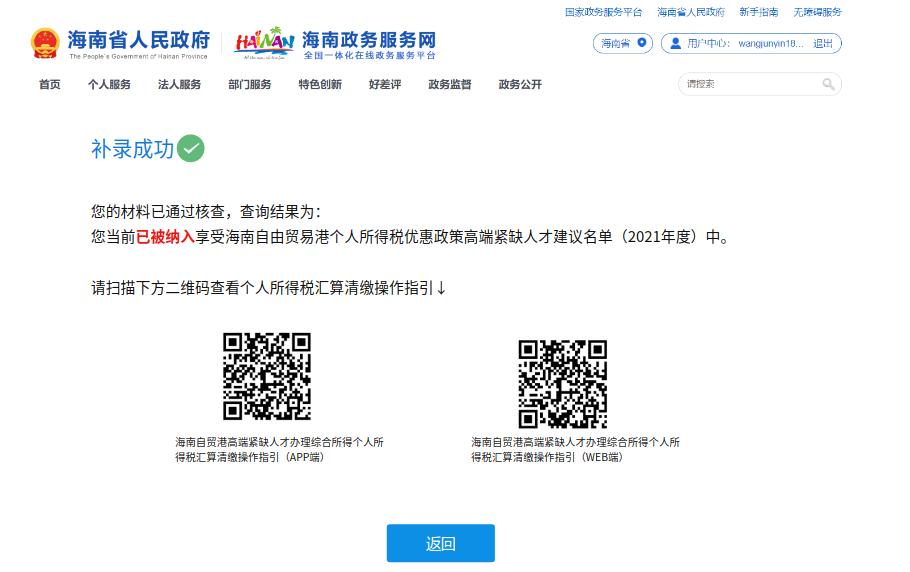Open 海南省人民政府 top link
The height and width of the screenshot is (572, 910).
pyautogui.click(x=691, y=12)
